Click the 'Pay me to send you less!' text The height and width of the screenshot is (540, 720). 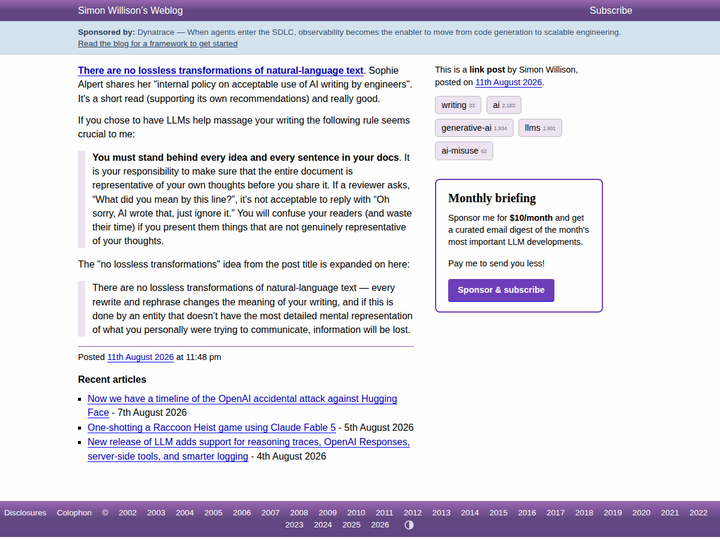(496, 264)
